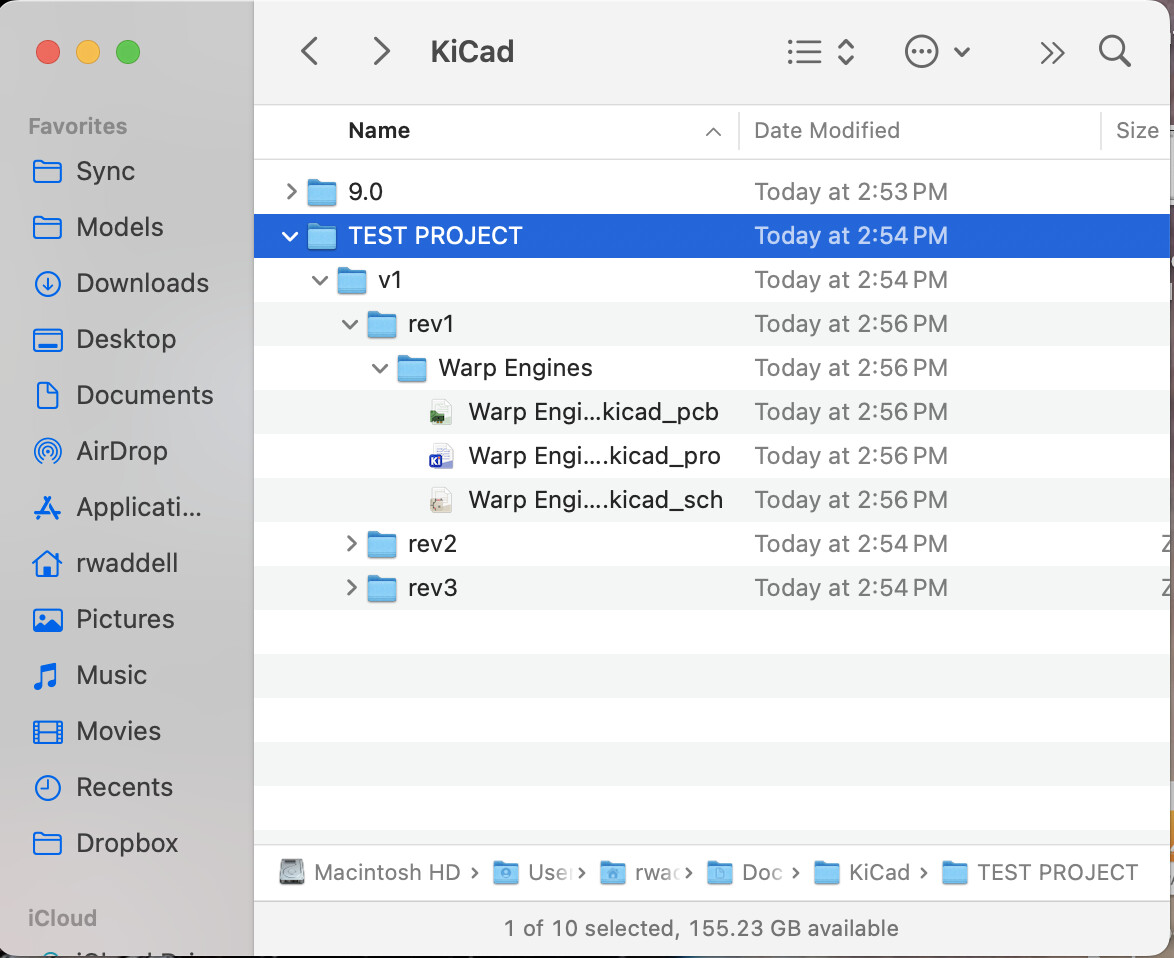Go to Downloads in sidebar
The width and height of the screenshot is (1174, 958).
click(141, 283)
